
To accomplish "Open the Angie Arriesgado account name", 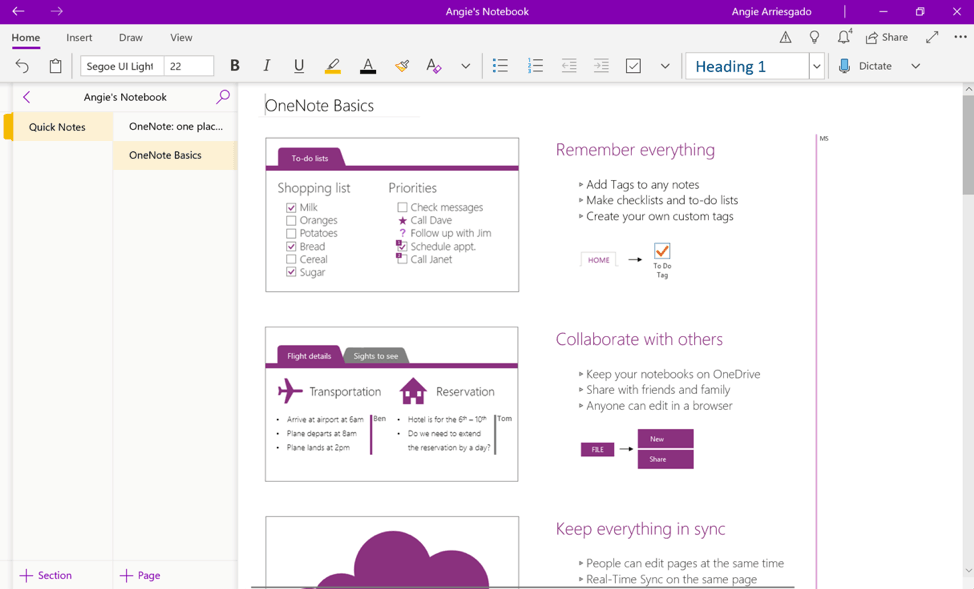I will (x=771, y=11).
